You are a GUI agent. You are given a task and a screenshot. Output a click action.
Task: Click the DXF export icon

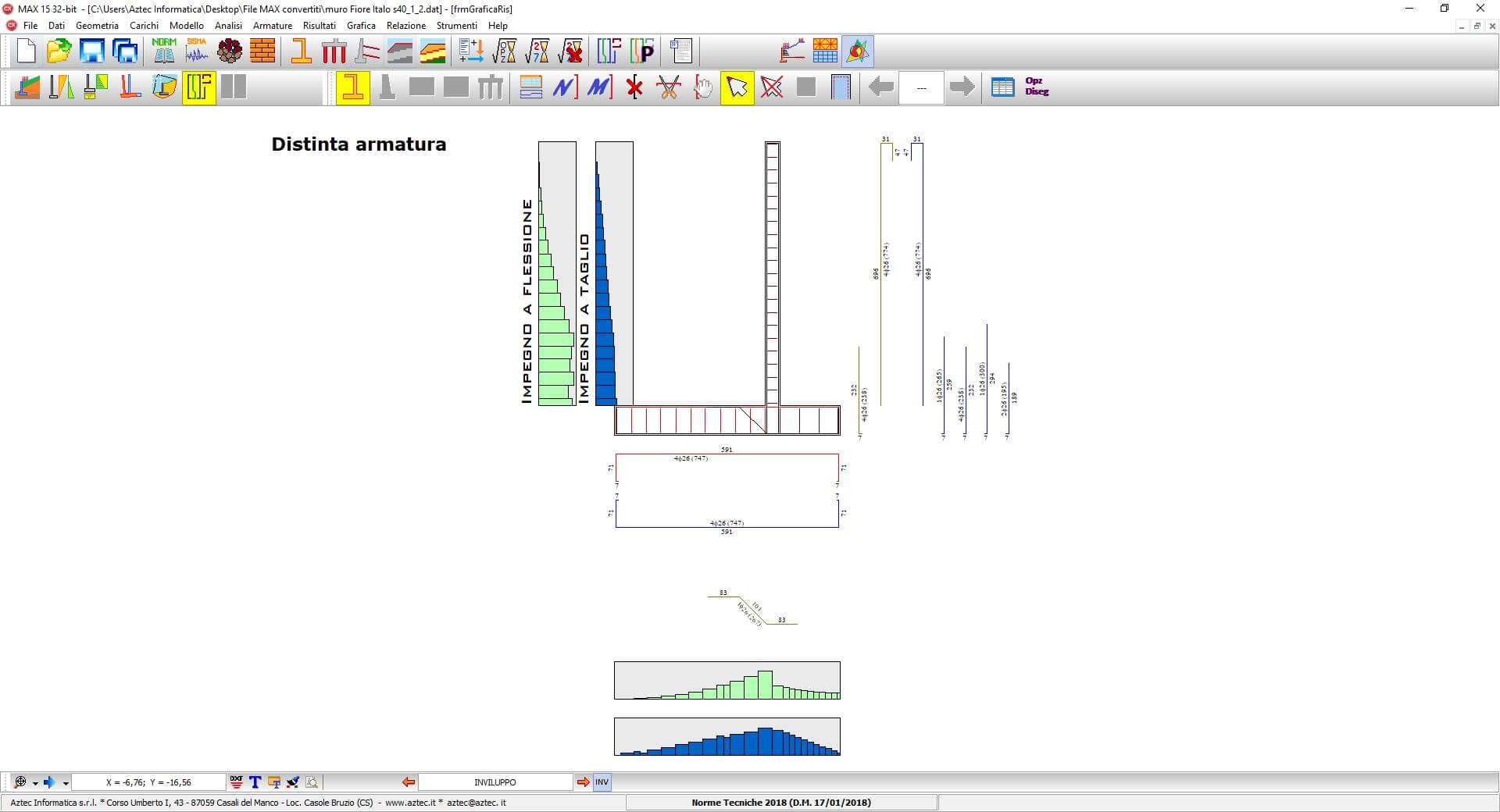[x=236, y=782]
